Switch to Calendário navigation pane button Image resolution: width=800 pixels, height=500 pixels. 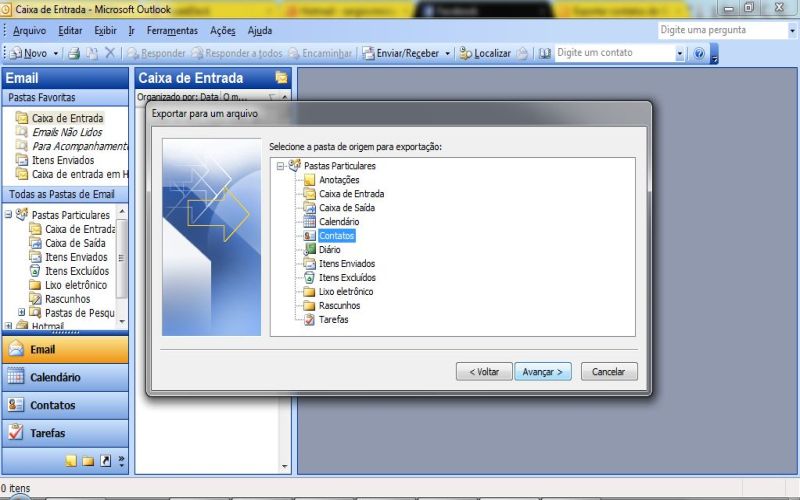(65, 378)
